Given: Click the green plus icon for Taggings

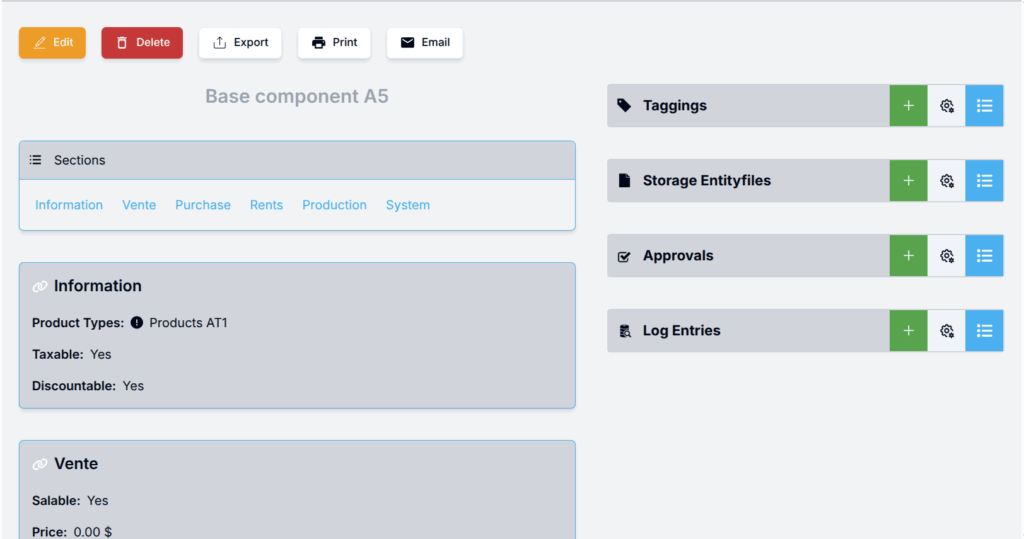Looking at the screenshot, I should [908, 106].
